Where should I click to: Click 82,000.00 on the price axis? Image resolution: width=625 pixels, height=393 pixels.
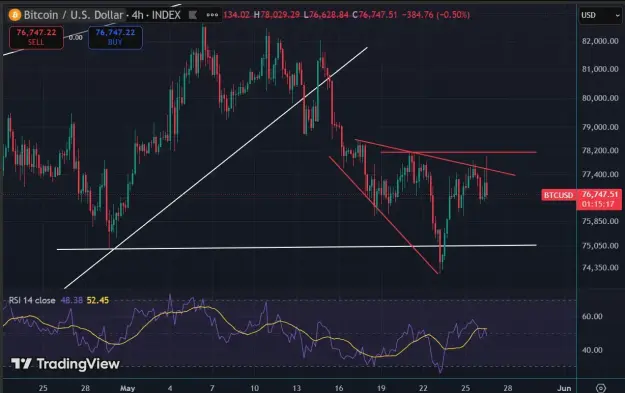pos(600,41)
